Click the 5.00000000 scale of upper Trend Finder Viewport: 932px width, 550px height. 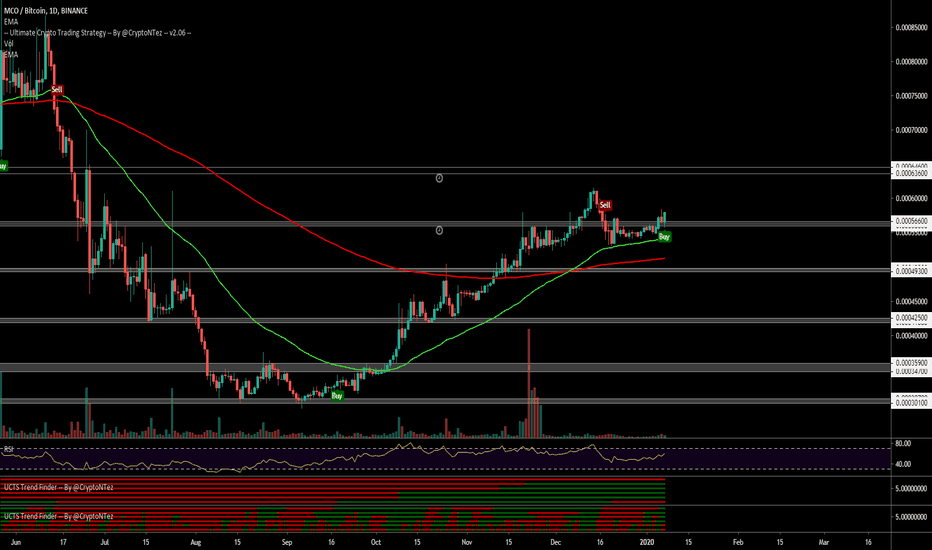(911, 489)
